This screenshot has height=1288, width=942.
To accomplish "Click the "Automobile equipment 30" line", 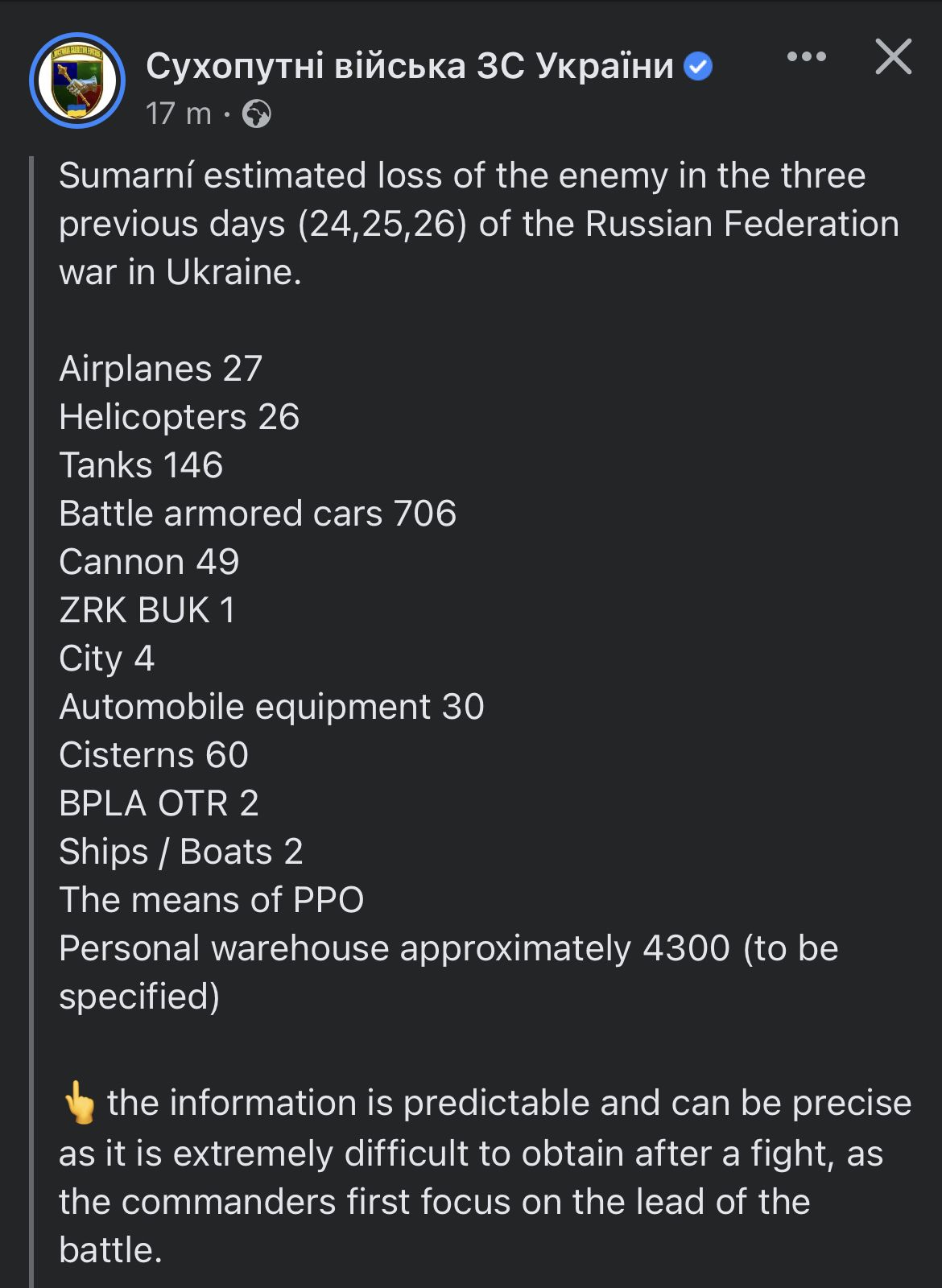I will (271, 707).
